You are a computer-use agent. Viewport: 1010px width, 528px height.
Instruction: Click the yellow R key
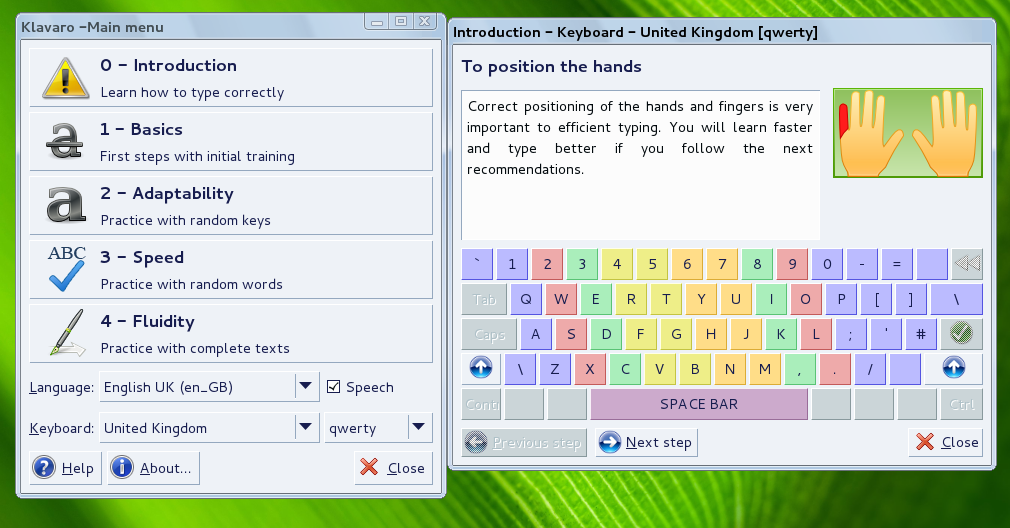(x=631, y=299)
